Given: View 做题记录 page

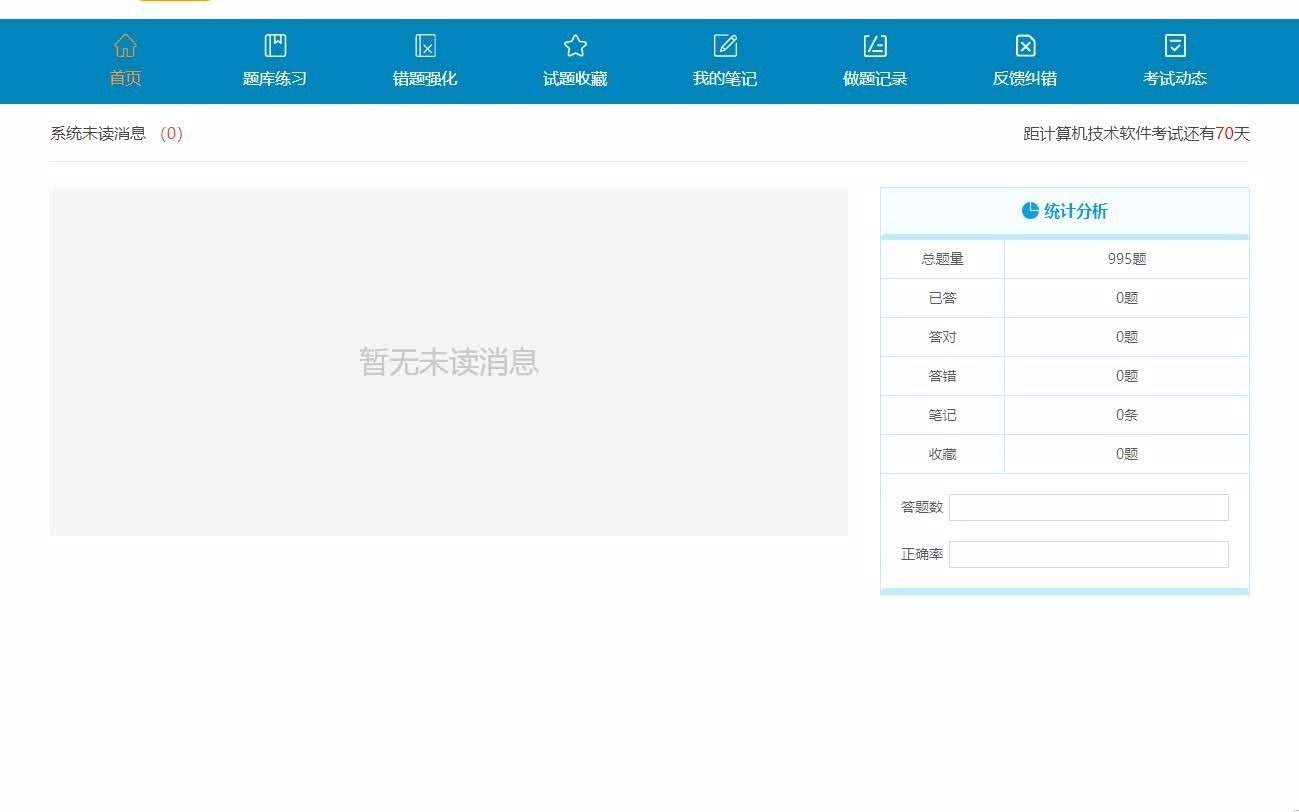Looking at the screenshot, I should [x=875, y=78].
